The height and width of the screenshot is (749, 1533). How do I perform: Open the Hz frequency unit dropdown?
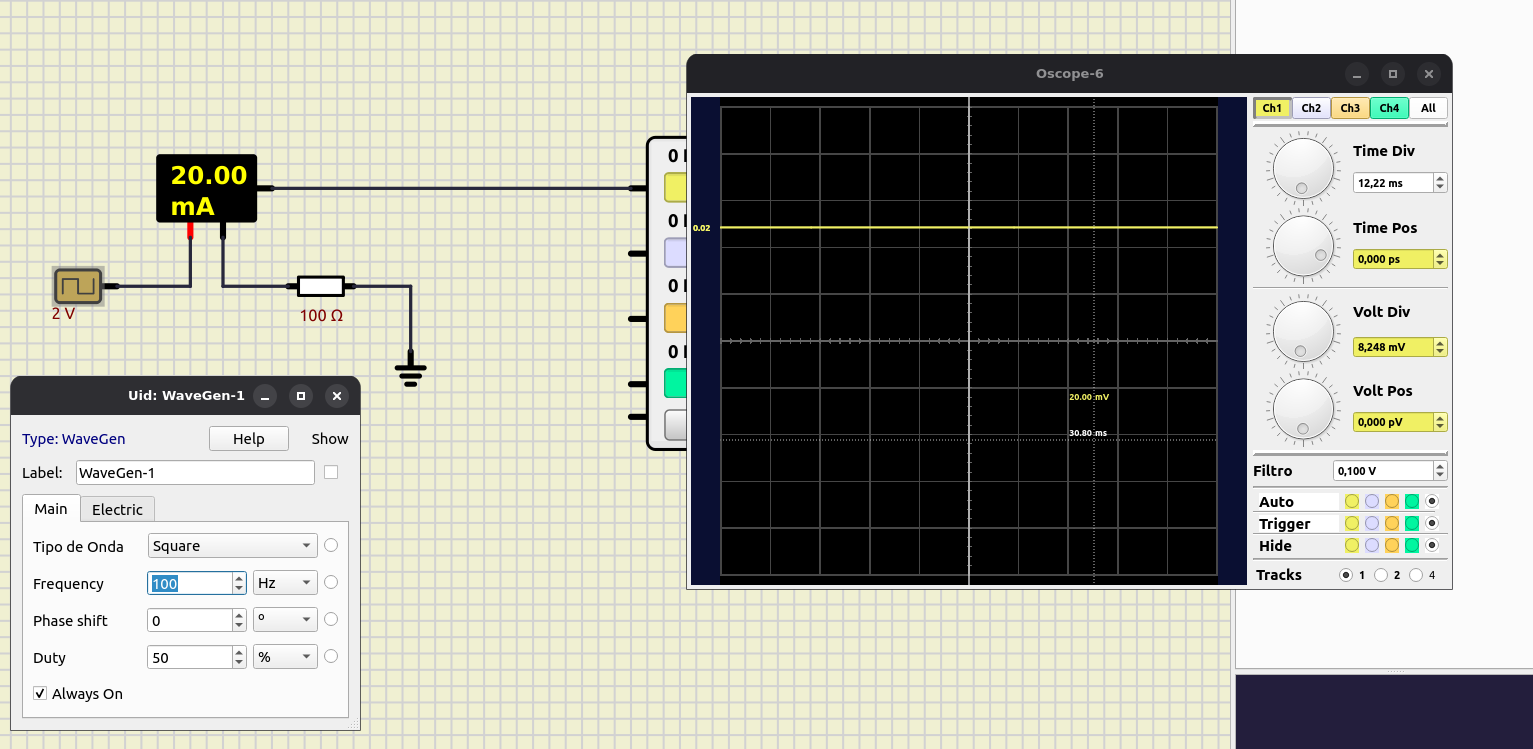click(x=285, y=582)
